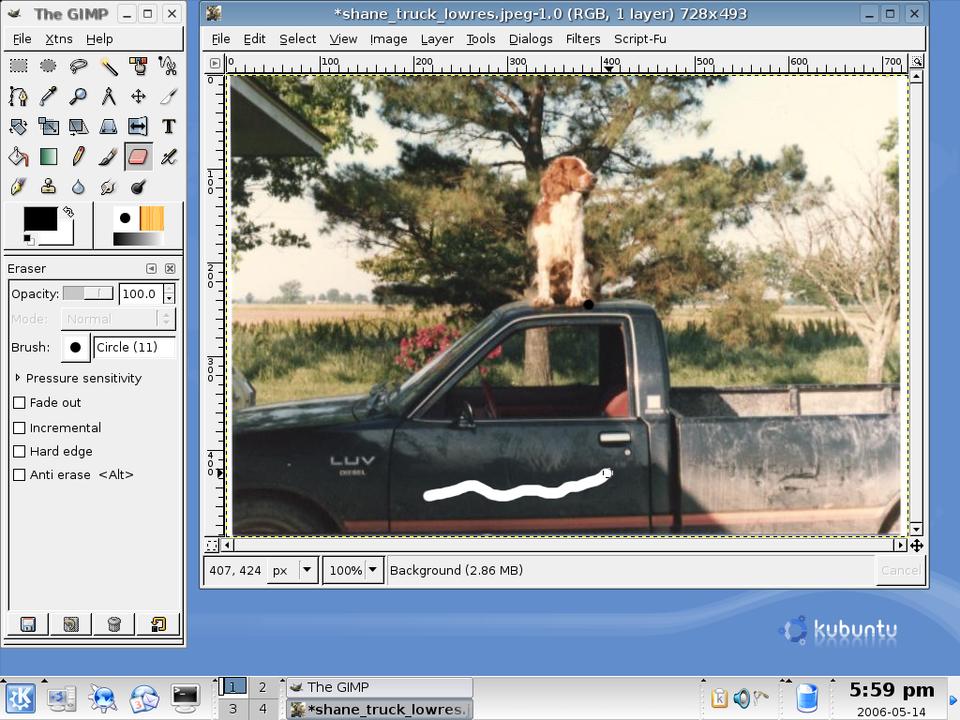Expand the Pressure sensitivity section
Viewport: 960px width, 720px height.
tap(18, 378)
